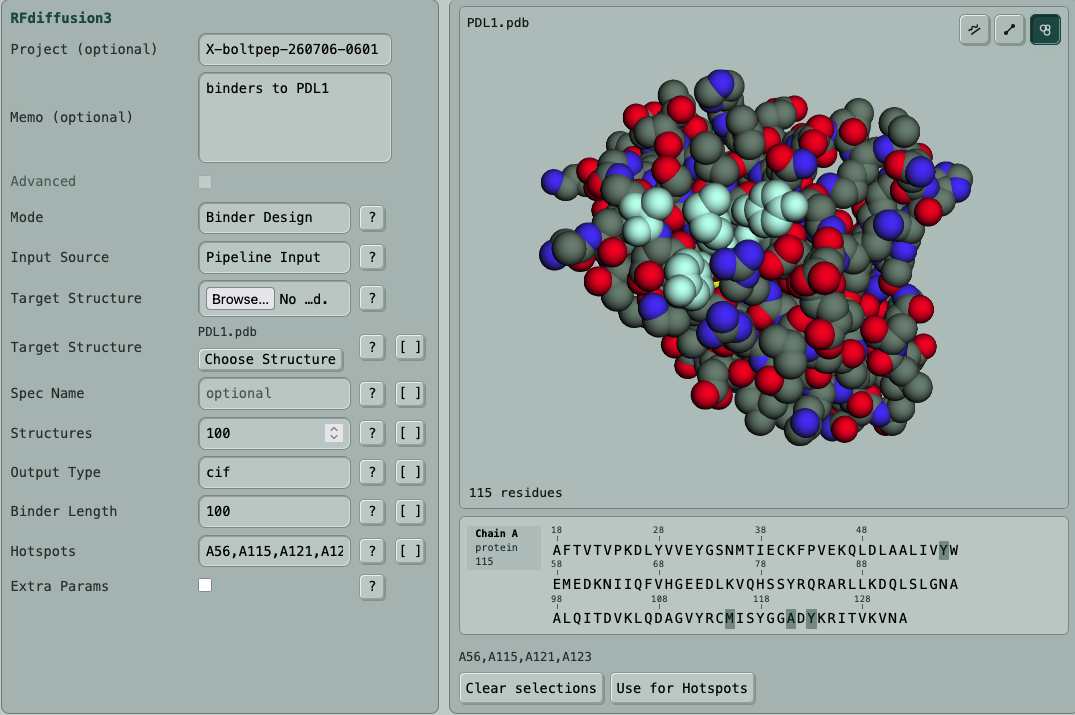Focus the Project name input field
The image size is (1075, 715).
tap(295, 49)
